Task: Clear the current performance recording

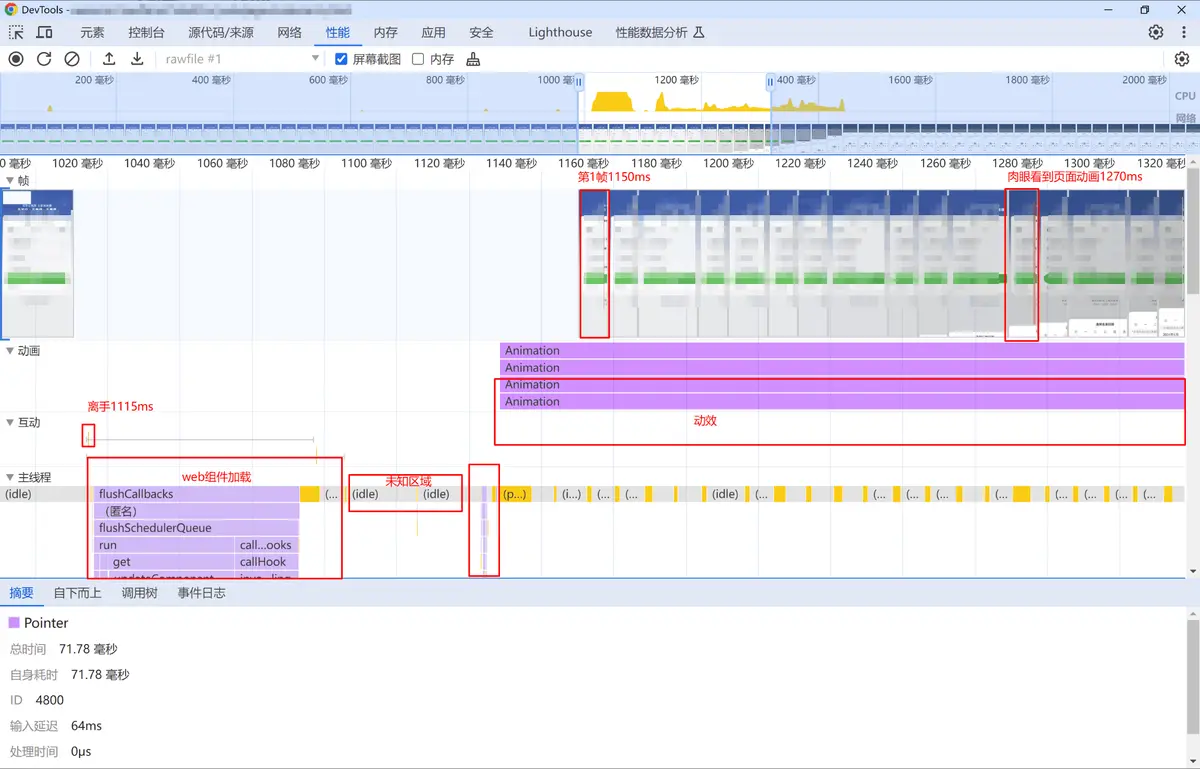Action: 72,59
